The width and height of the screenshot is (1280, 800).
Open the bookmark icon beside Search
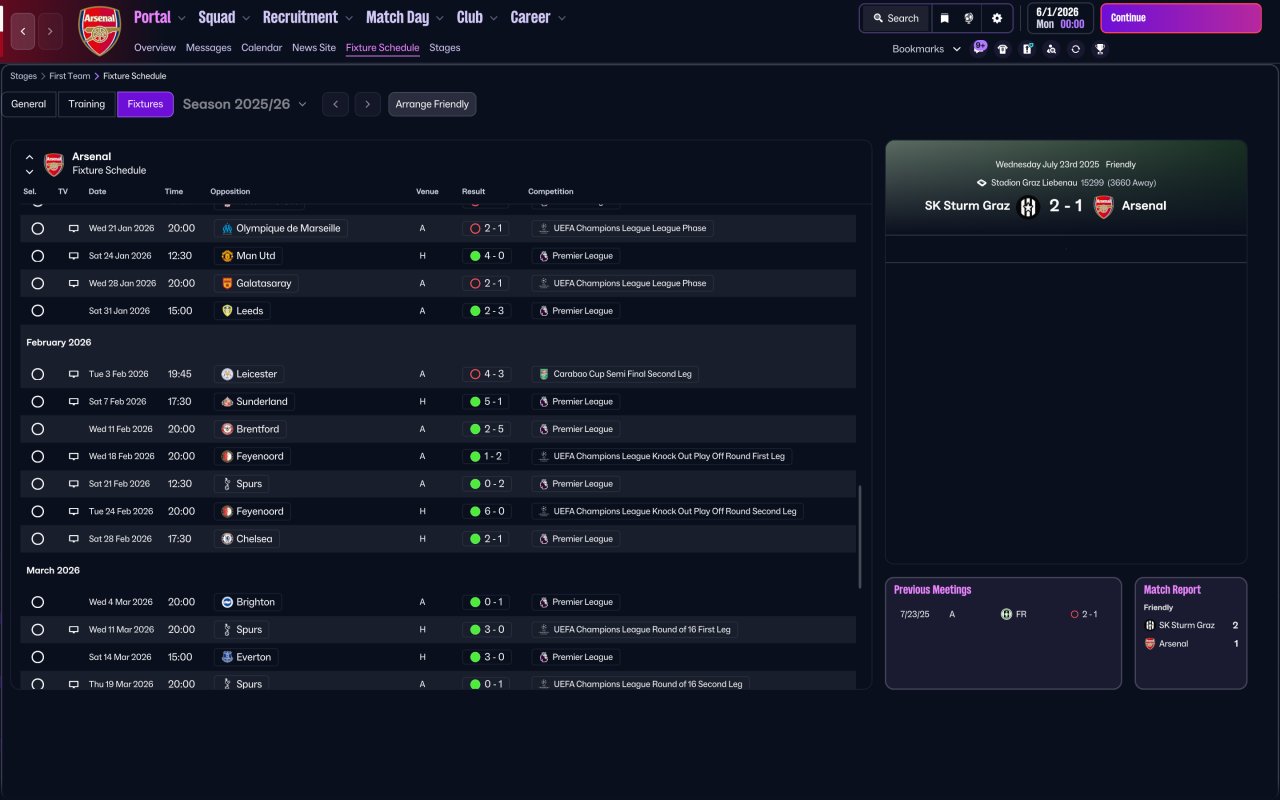[x=944, y=18]
